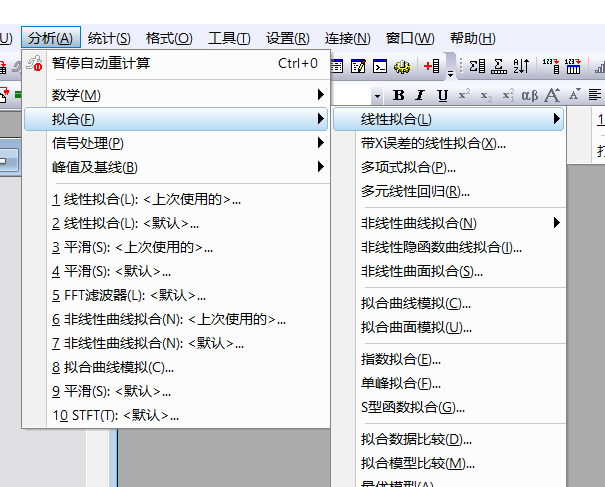Expand 峰值及基线(B) submenu
This screenshot has height=487, width=605.
320,167
